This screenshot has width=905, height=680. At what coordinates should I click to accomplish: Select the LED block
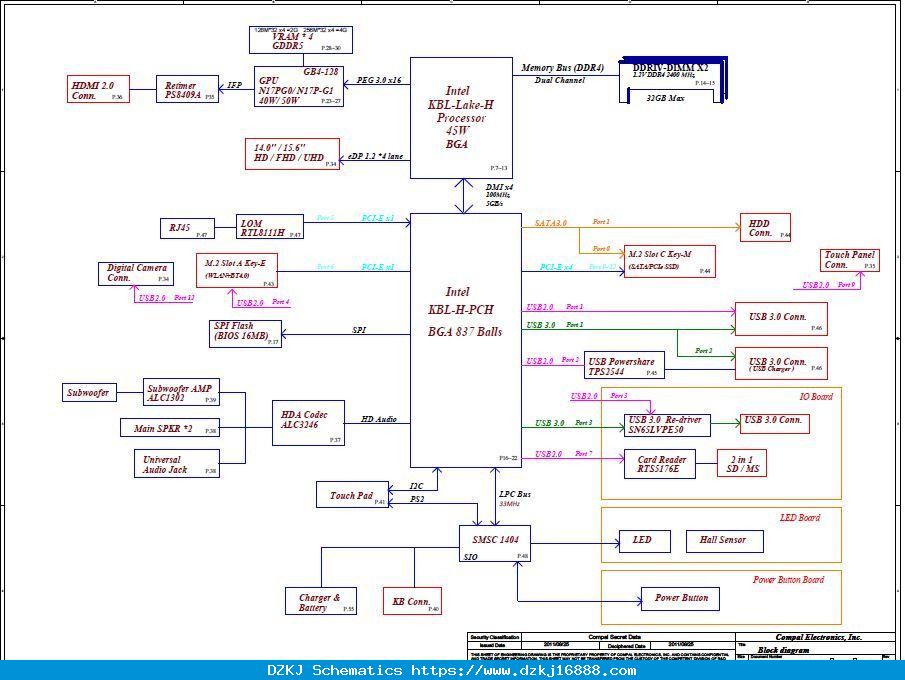645,541
